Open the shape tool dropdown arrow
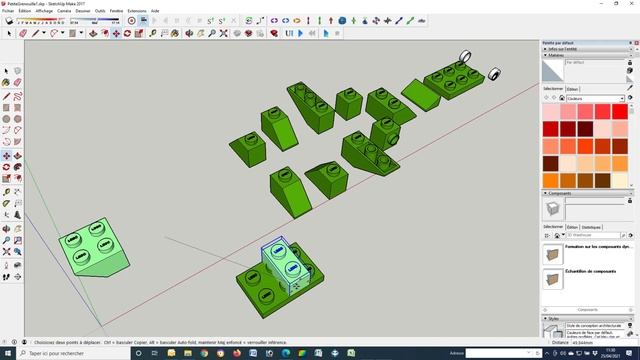This screenshot has width=640, height=360. pyautogui.click(x=81, y=33)
